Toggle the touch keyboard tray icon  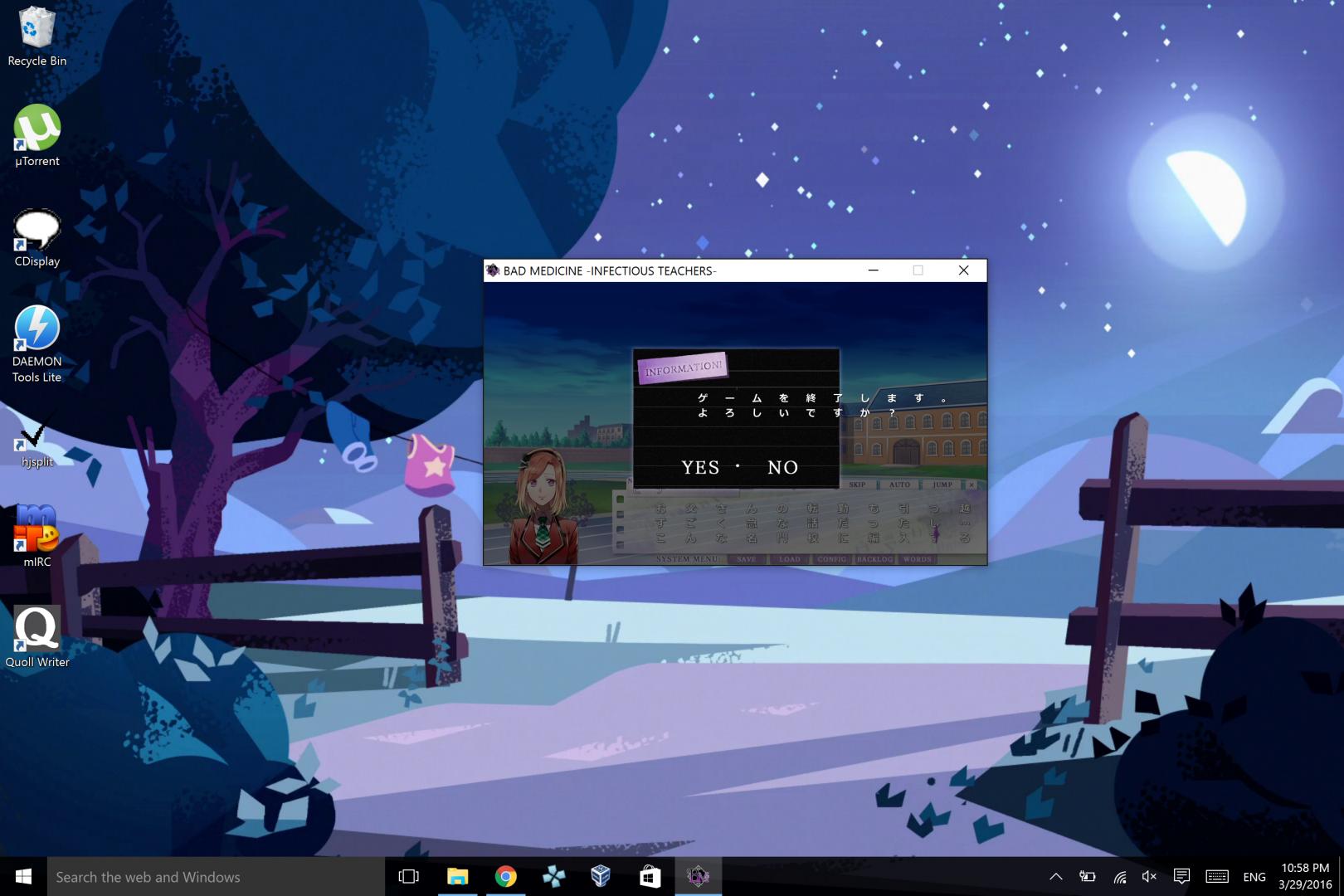pos(1217,877)
